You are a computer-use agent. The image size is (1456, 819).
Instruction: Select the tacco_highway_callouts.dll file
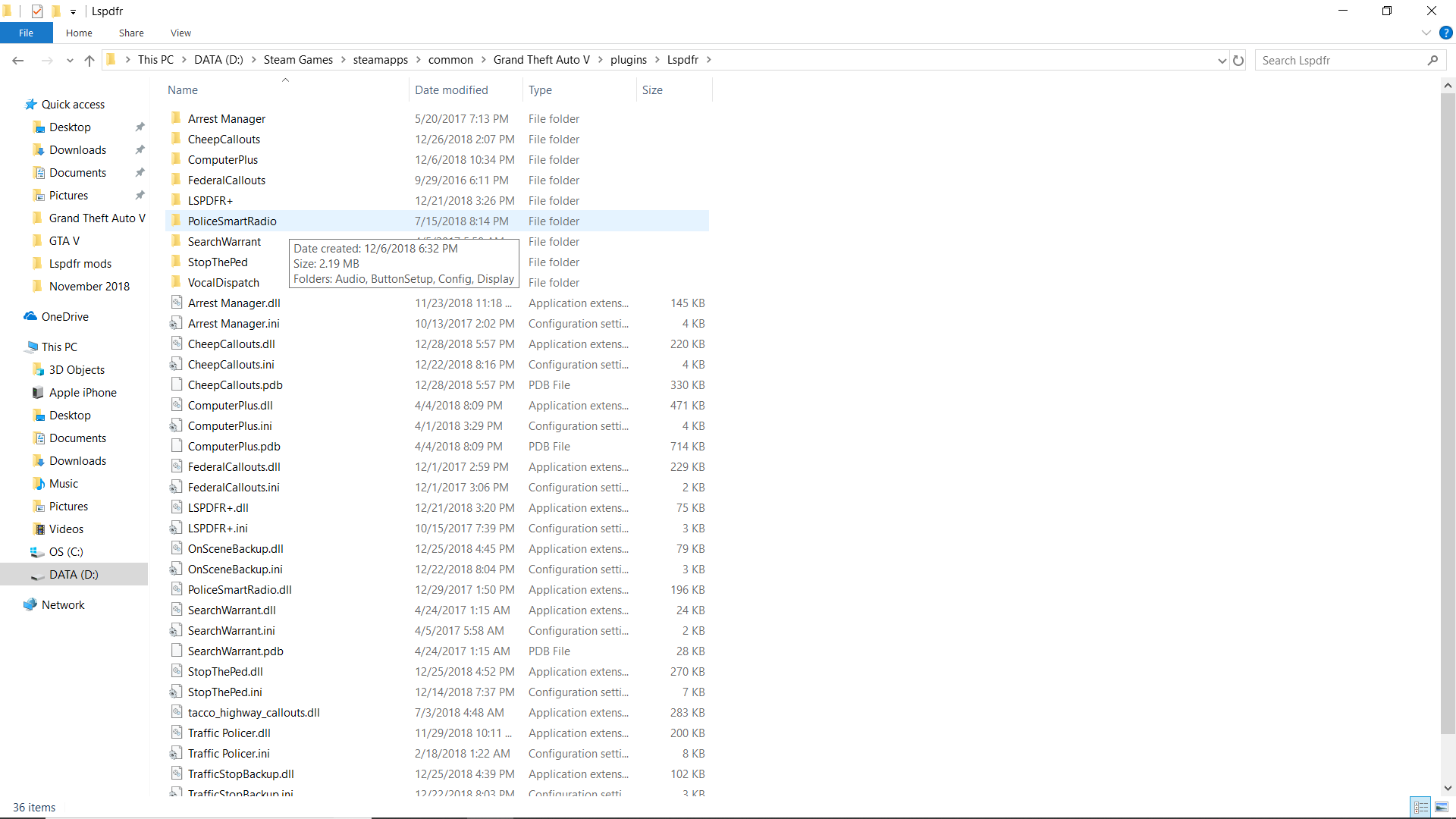click(253, 712)
